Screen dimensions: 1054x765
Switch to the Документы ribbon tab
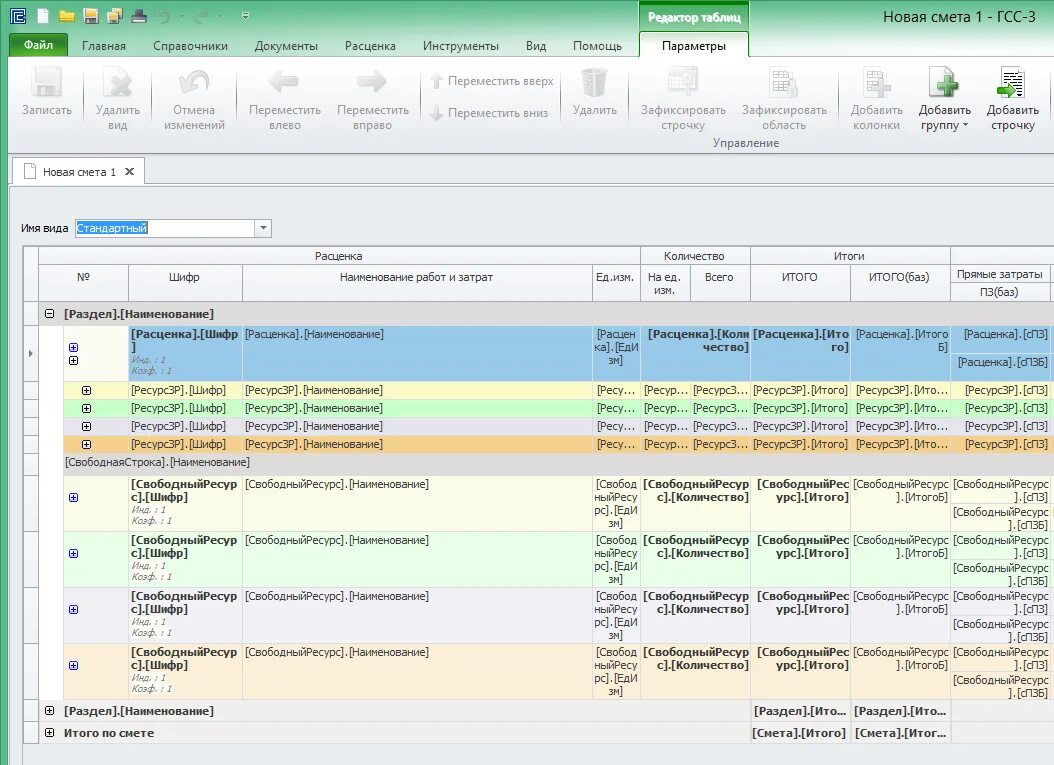286,46
